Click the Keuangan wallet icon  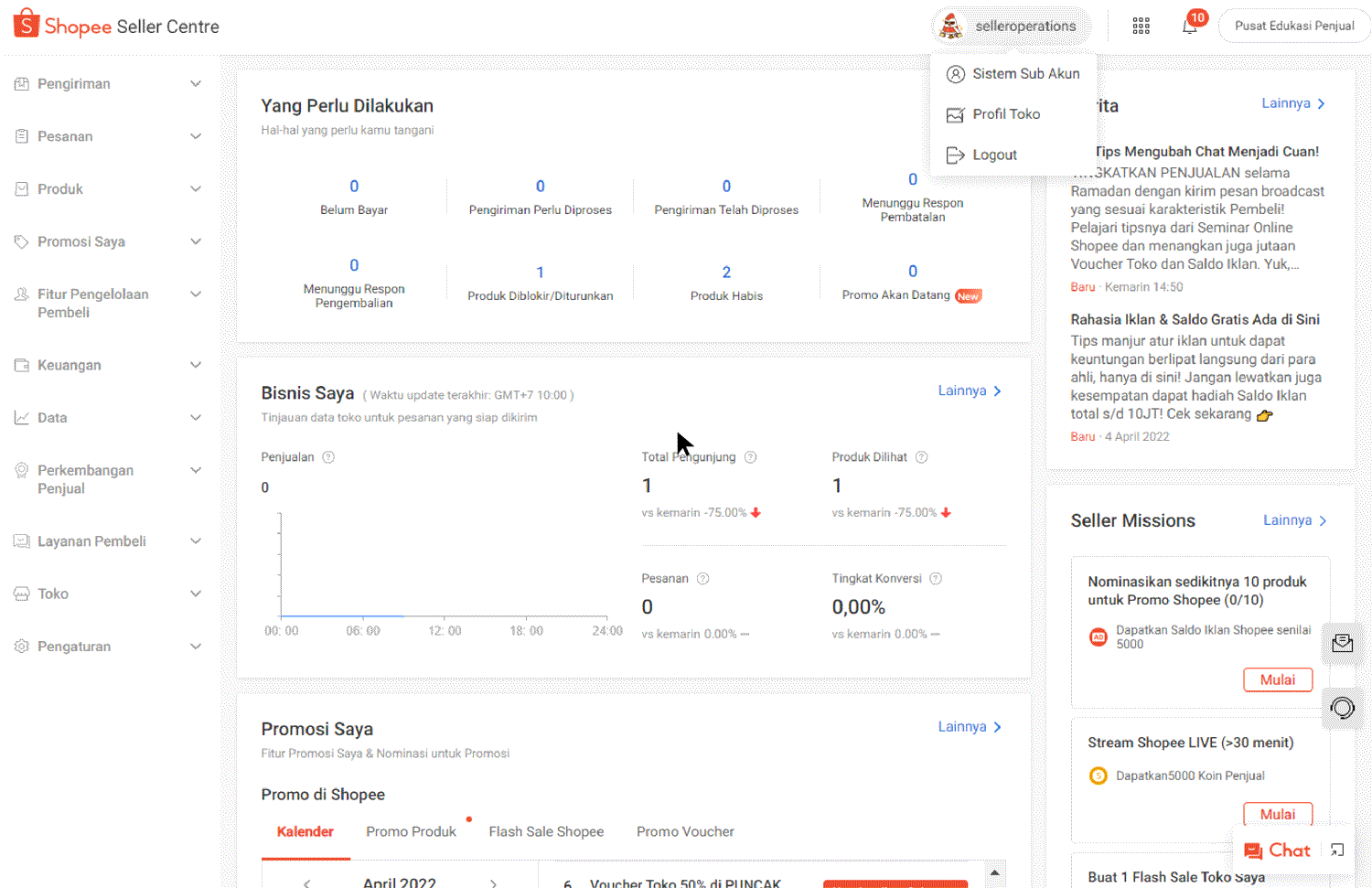[22, 365]
